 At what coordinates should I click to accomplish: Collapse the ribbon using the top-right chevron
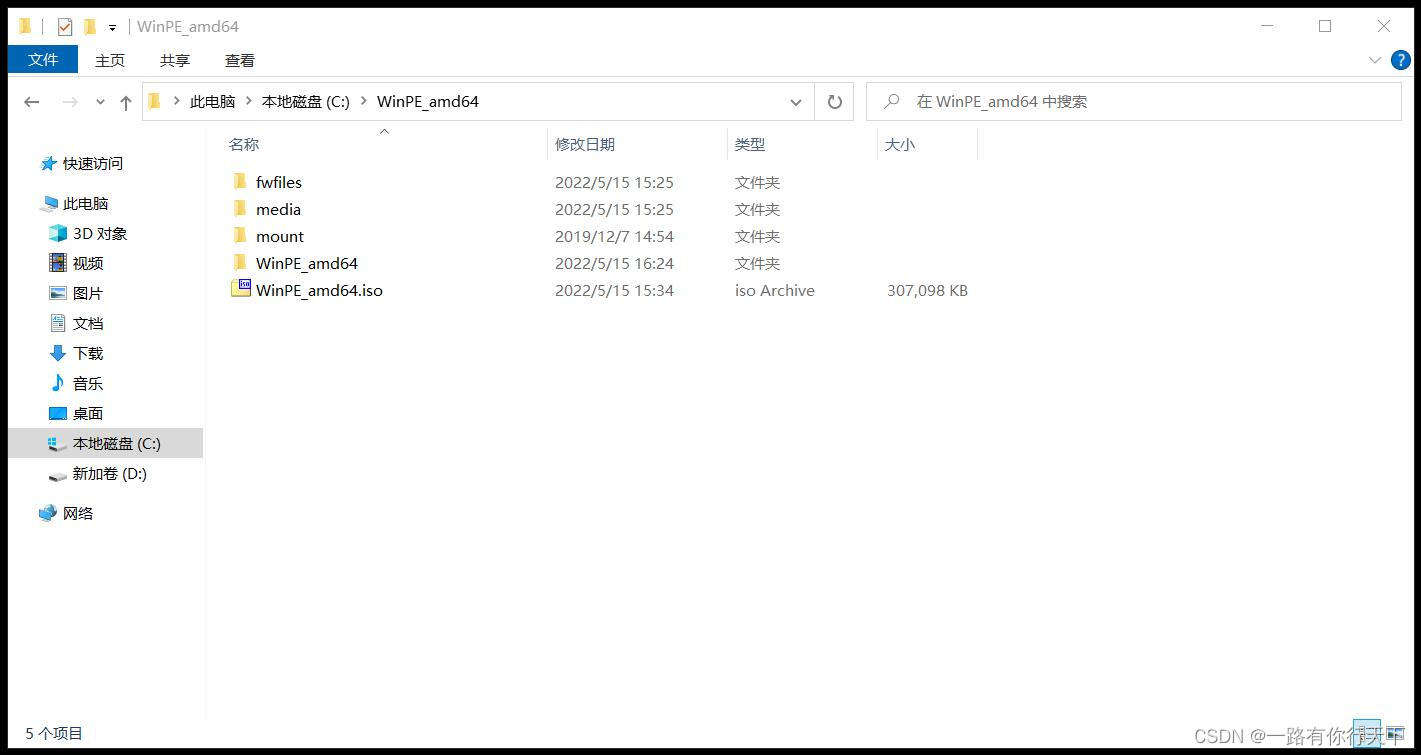(1376, 60)
